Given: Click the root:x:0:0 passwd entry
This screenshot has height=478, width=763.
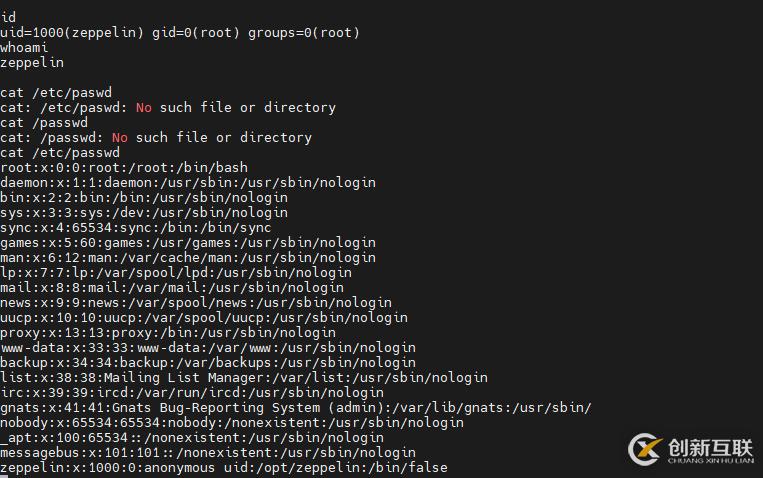Looking at the screenshot, I should pos(124,168).
